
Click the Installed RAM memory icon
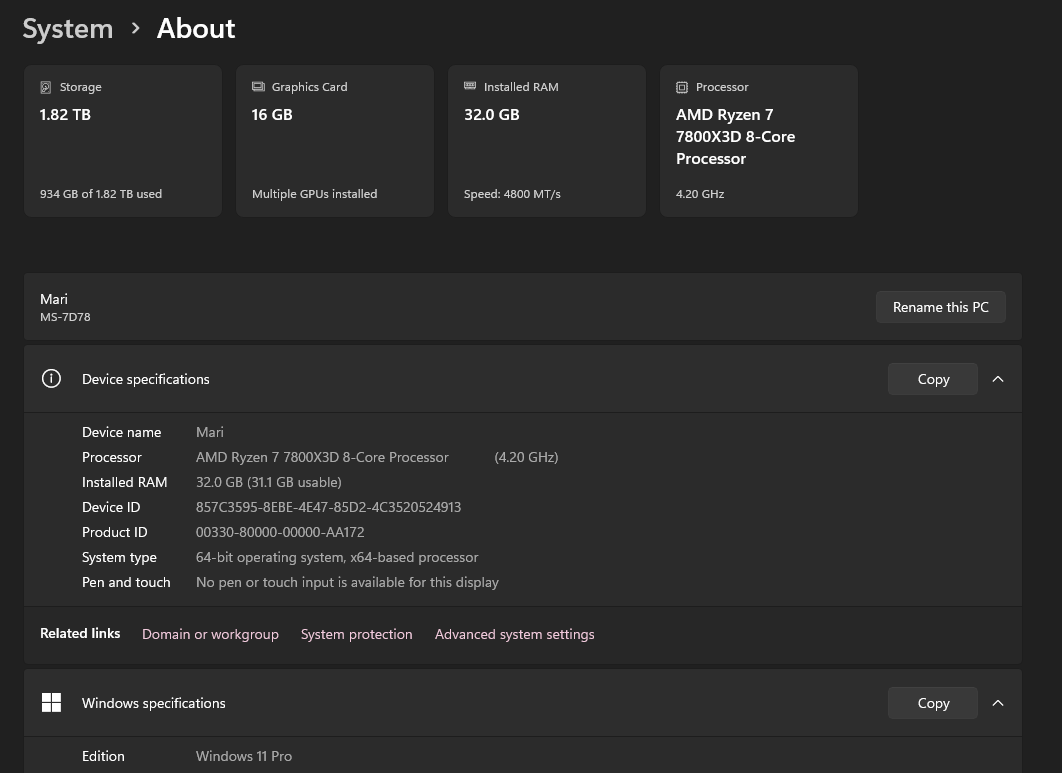pyautogui.click(x=470, y=86)
